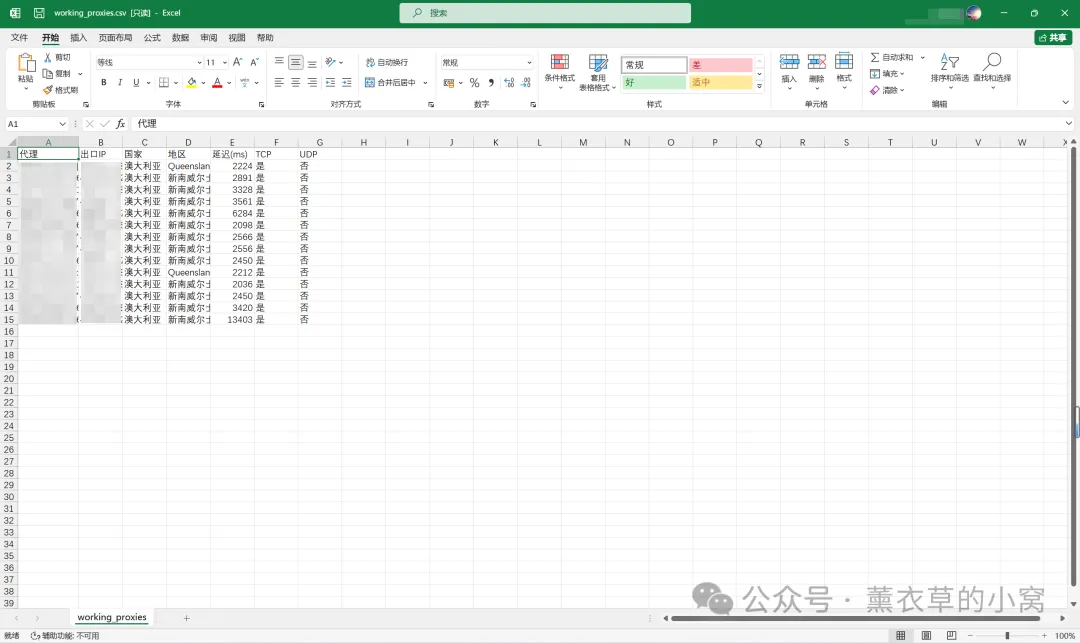Click the Copy (复制) icon

tap(48, 74)
